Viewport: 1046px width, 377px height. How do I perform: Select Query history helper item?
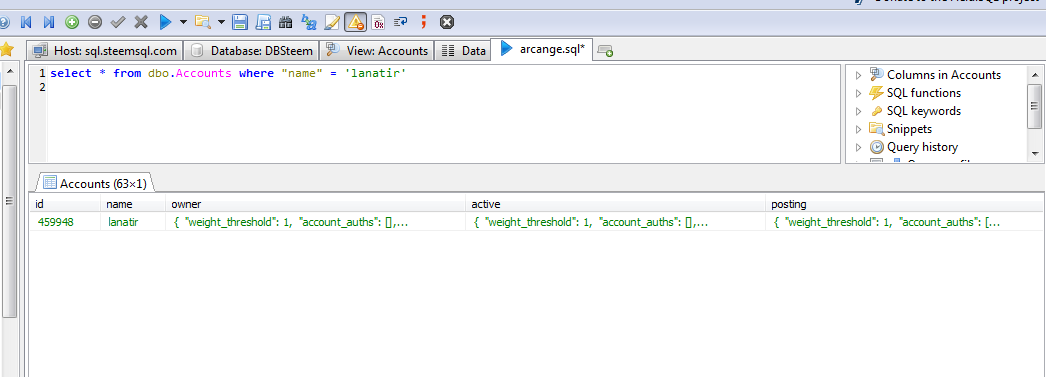[922, 147]
